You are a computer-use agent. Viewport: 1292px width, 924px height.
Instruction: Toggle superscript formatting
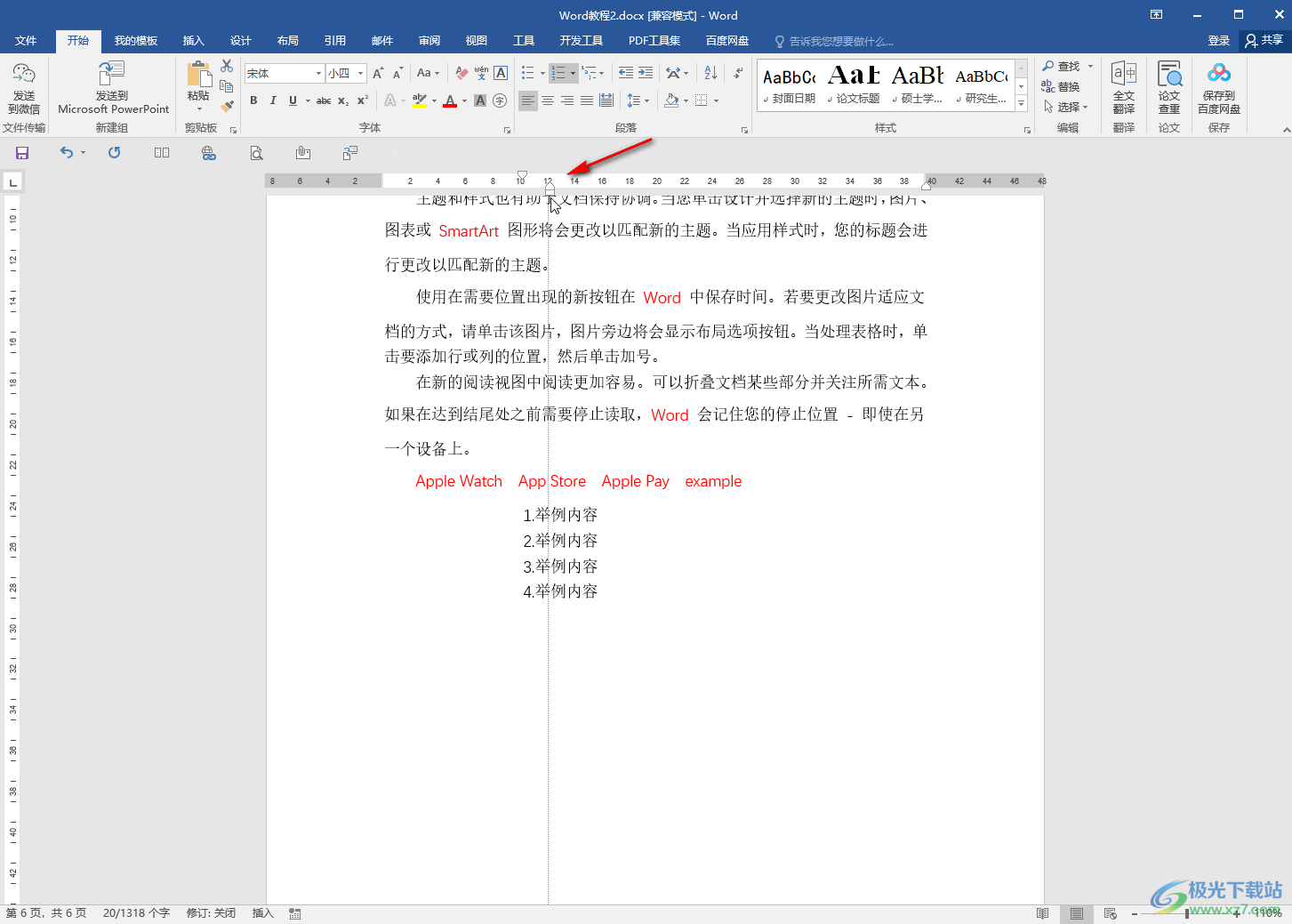[363, 100]
